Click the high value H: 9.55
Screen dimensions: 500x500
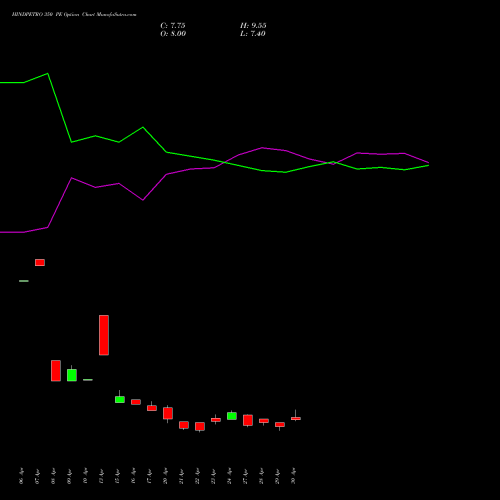click(253, 26)
